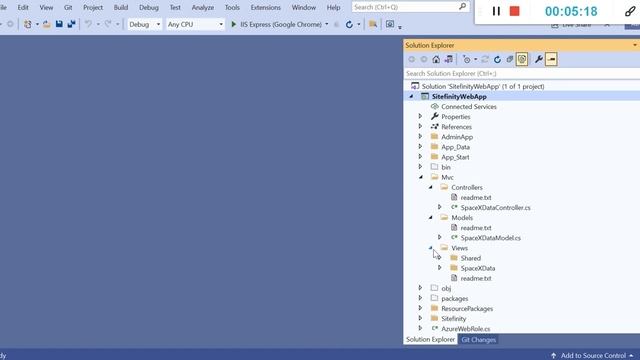Open the IIS Express target dropdown arrow
Image resolution: width=640 pixels, height=360 pixels.
pyautogui.click(x=327, y=24)
